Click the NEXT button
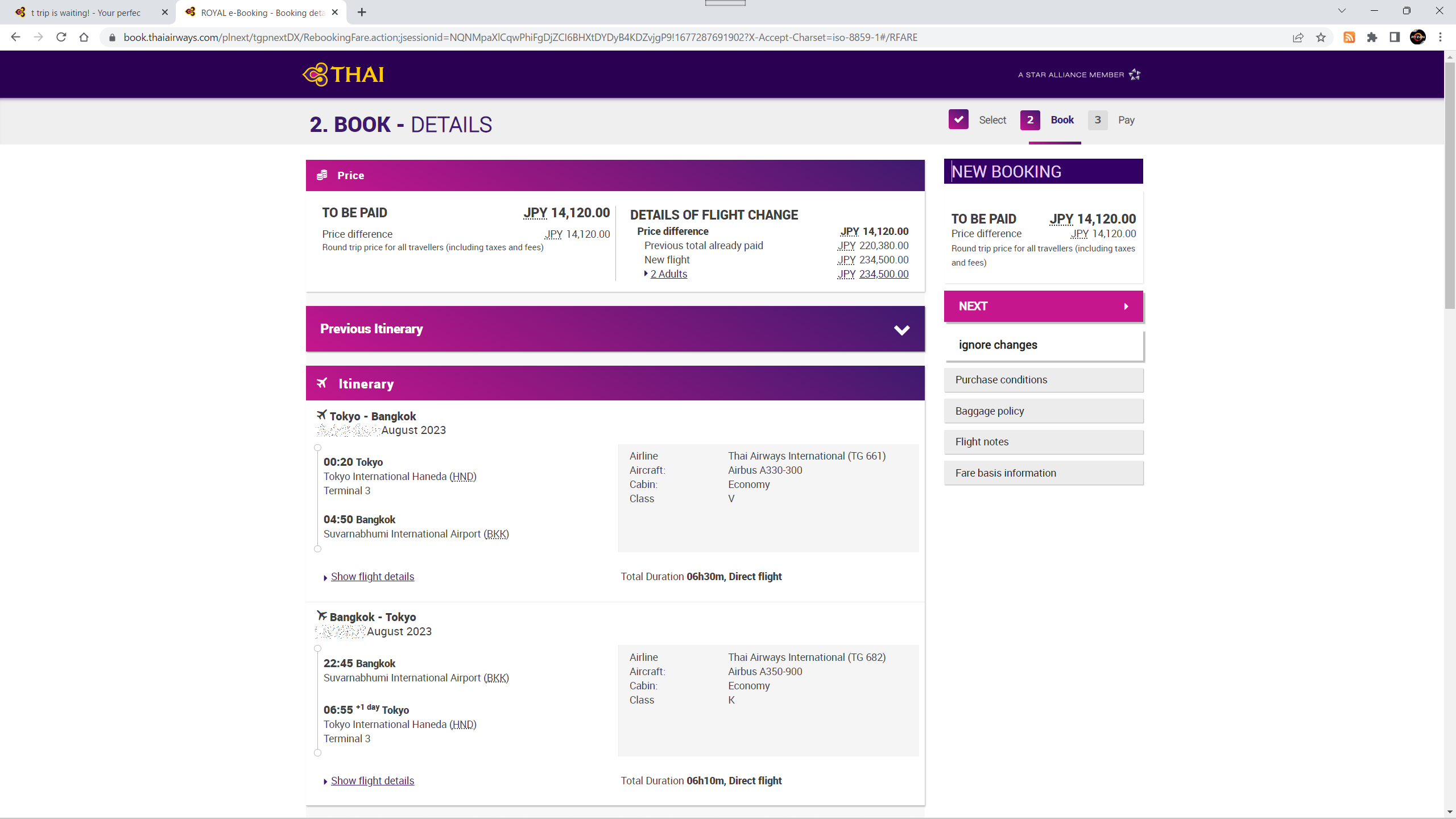 coord(1044,306)
